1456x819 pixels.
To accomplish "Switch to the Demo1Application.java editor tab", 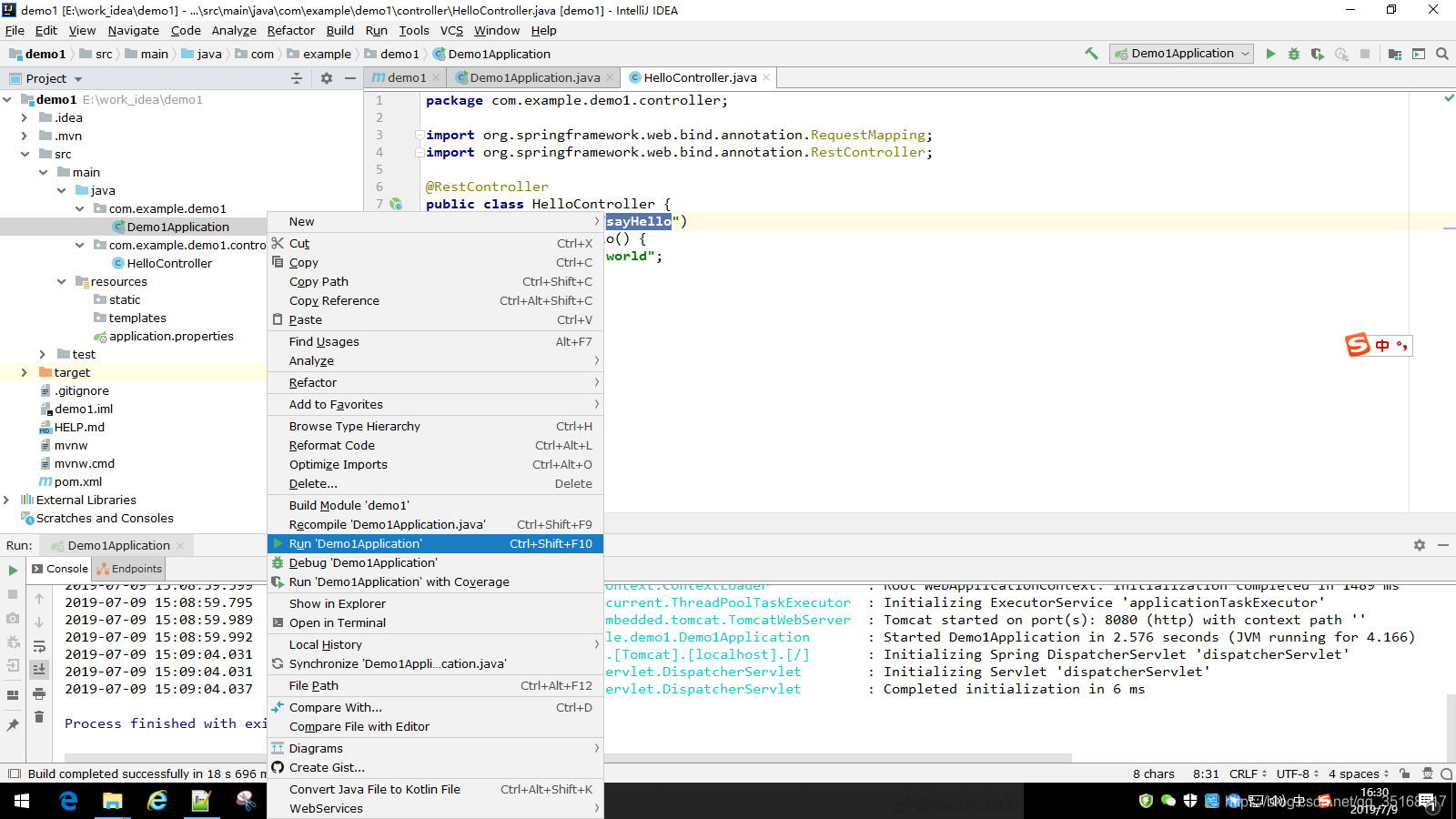I will coord(534,77).
